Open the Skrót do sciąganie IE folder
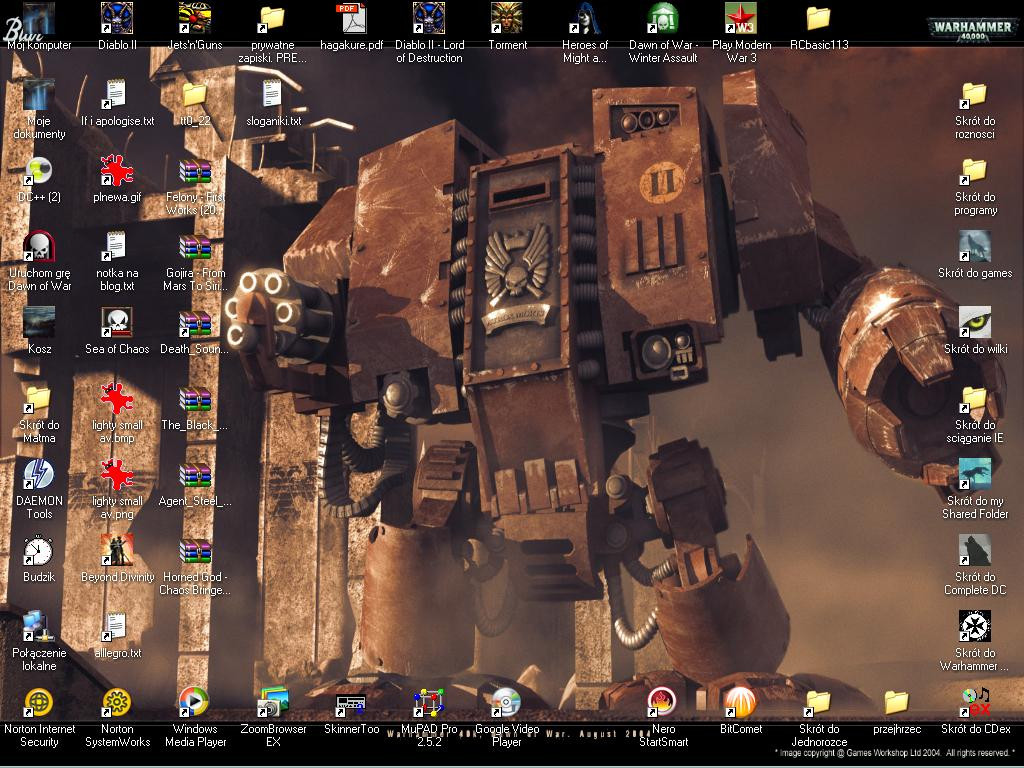Viewport: 1024px width, 768px height. tap(975, 399)
